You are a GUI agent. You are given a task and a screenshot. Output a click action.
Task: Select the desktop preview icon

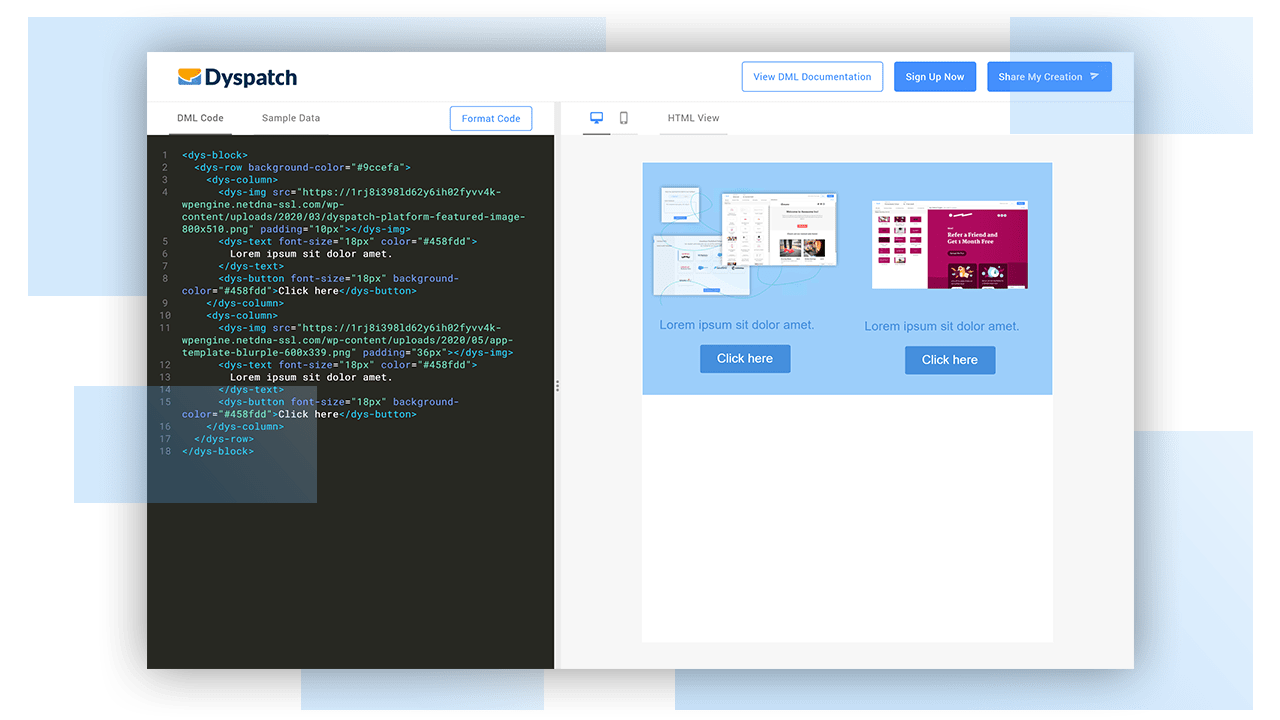coord(596,117)
